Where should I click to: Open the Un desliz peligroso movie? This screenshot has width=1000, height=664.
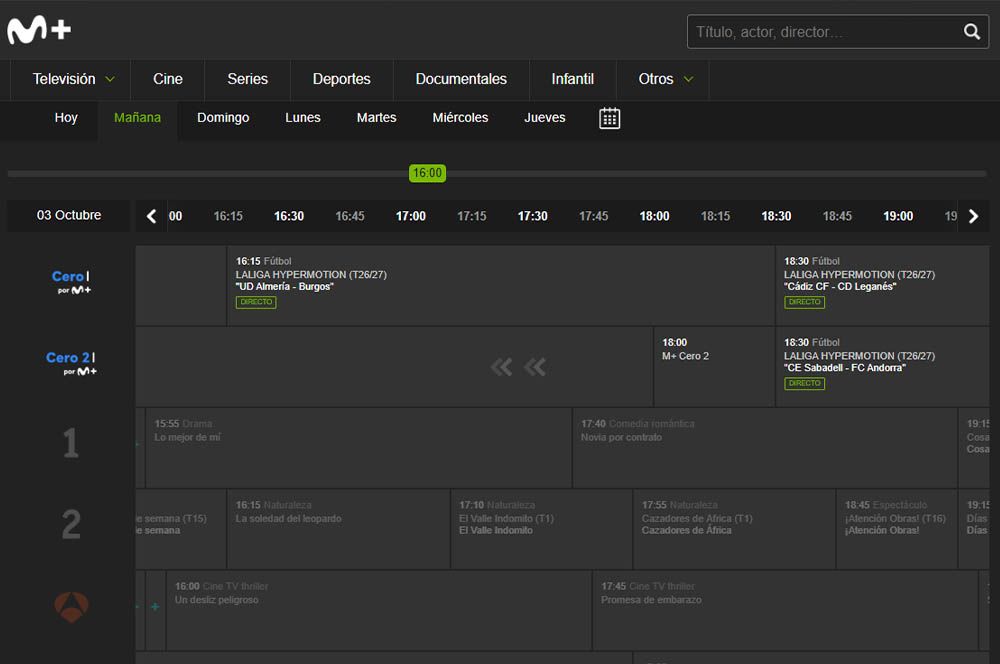click(x=379, y=610)
